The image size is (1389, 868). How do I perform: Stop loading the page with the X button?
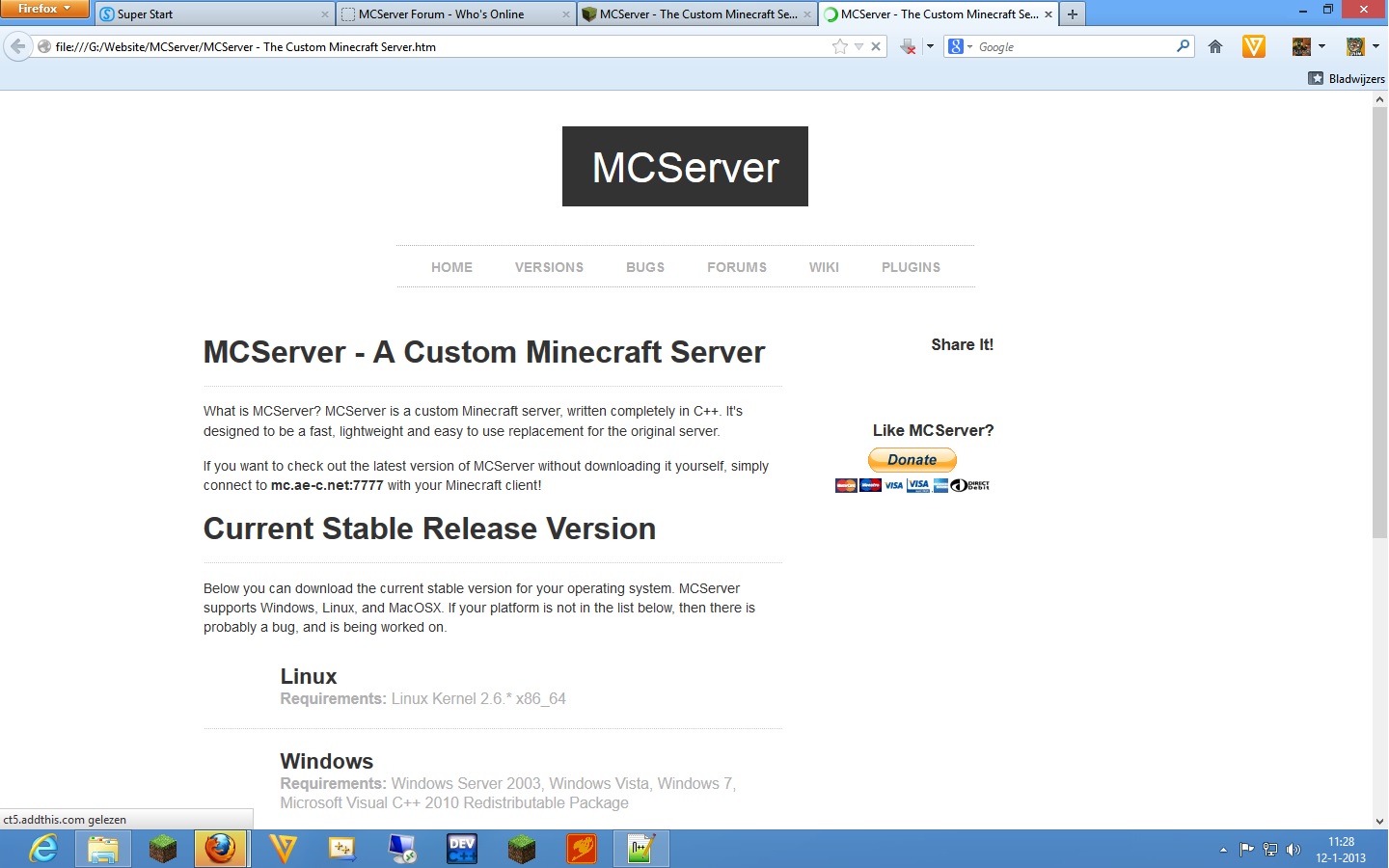(876, 46)
